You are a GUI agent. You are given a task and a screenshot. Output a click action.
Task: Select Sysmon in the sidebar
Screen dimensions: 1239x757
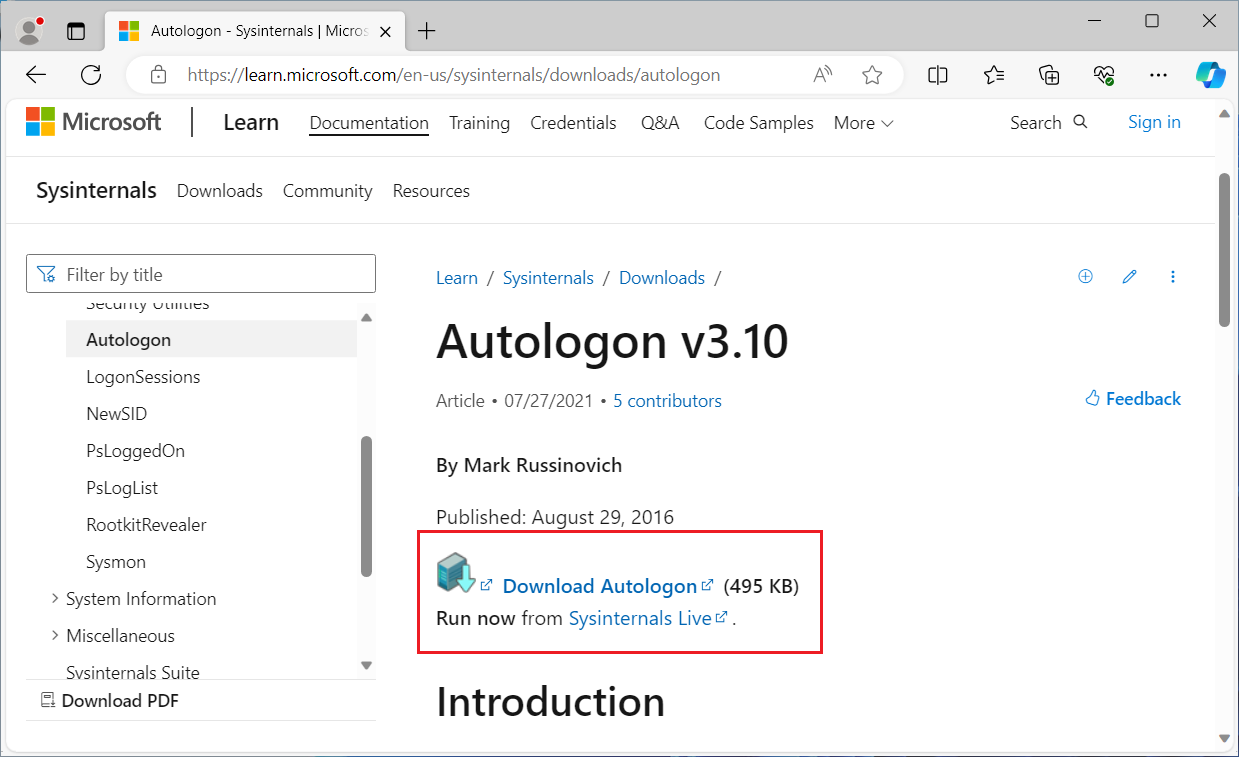(116, 562)
